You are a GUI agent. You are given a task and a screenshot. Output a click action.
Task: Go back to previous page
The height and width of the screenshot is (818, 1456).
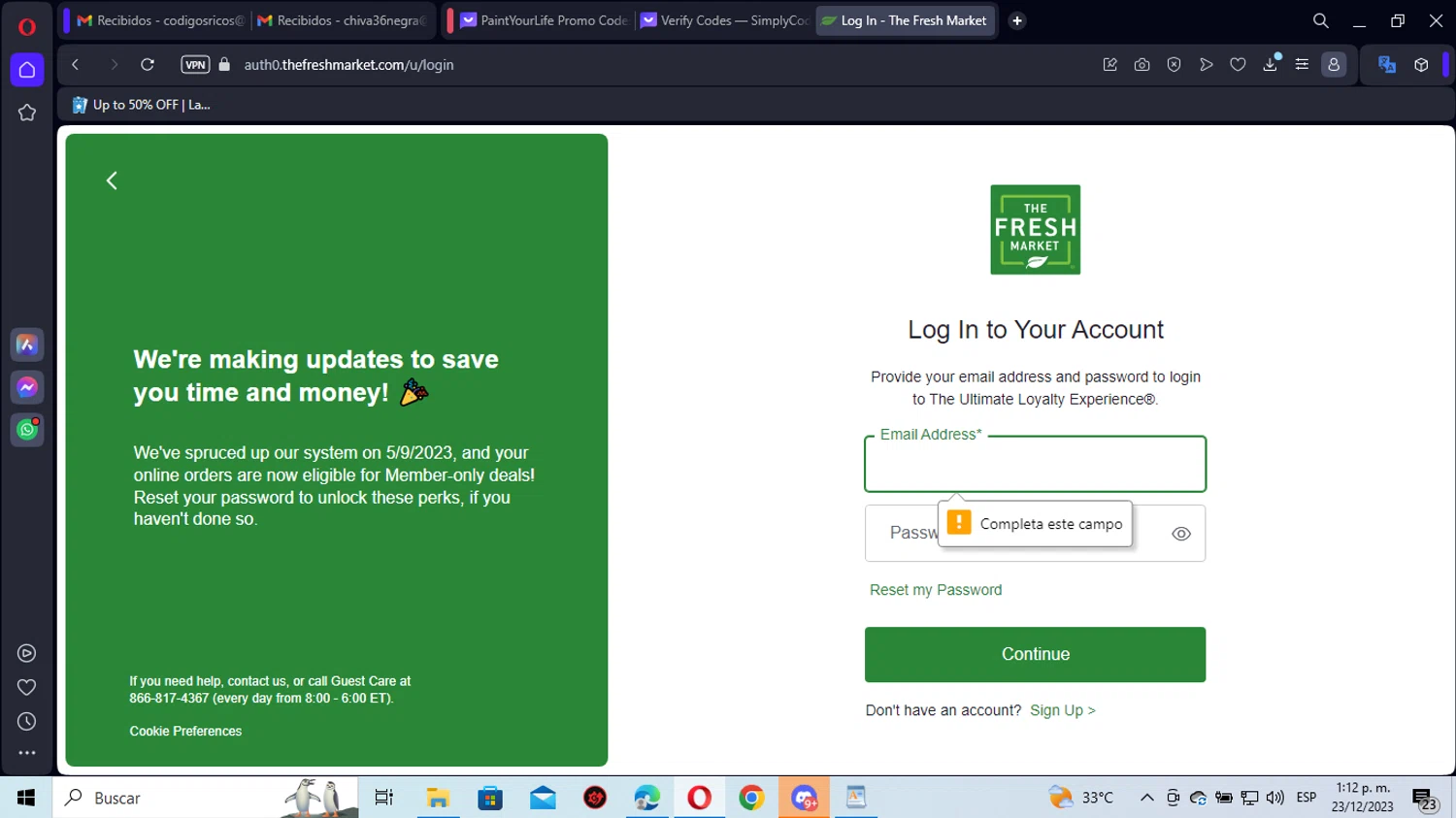[75, 65]
